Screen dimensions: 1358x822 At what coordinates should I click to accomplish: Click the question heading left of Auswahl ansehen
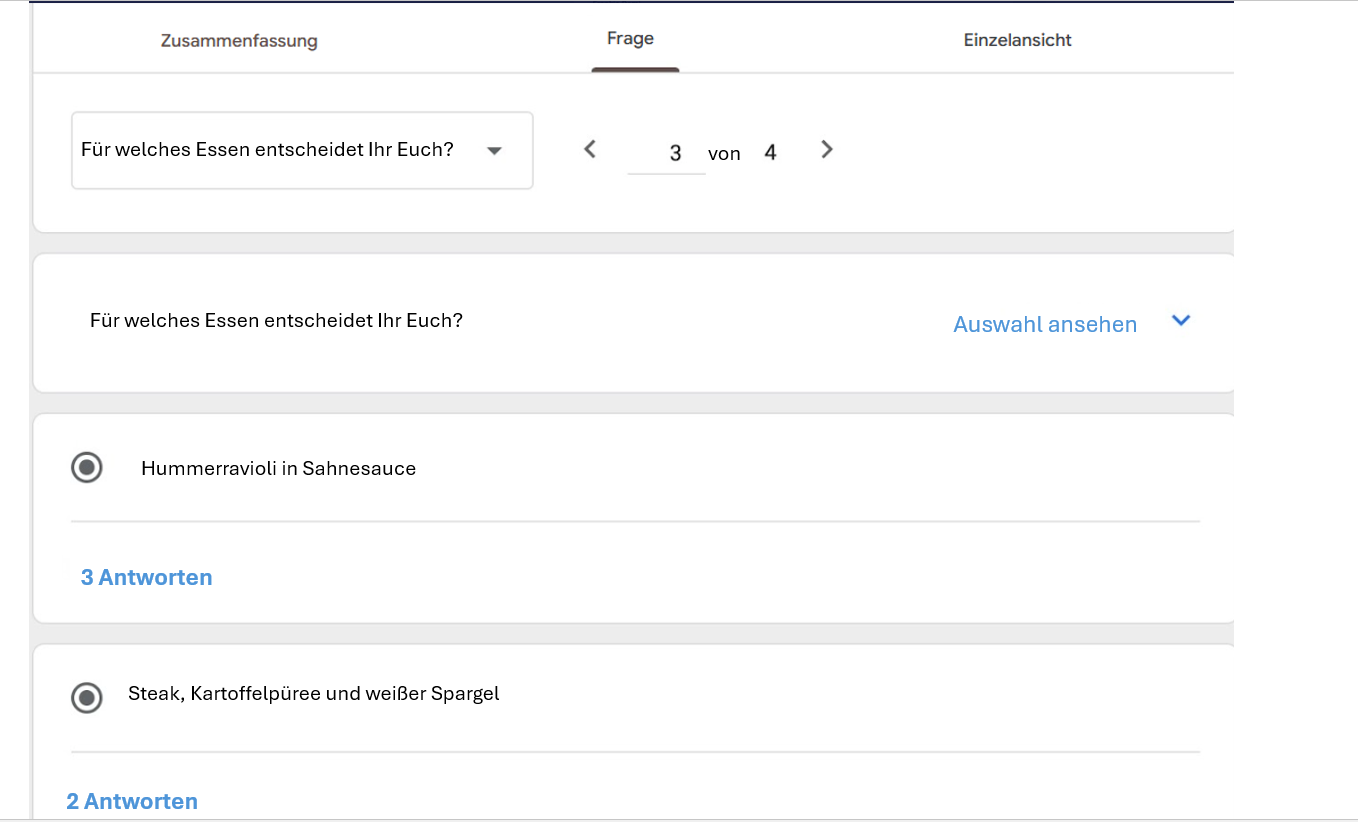[x=276, y=321]
